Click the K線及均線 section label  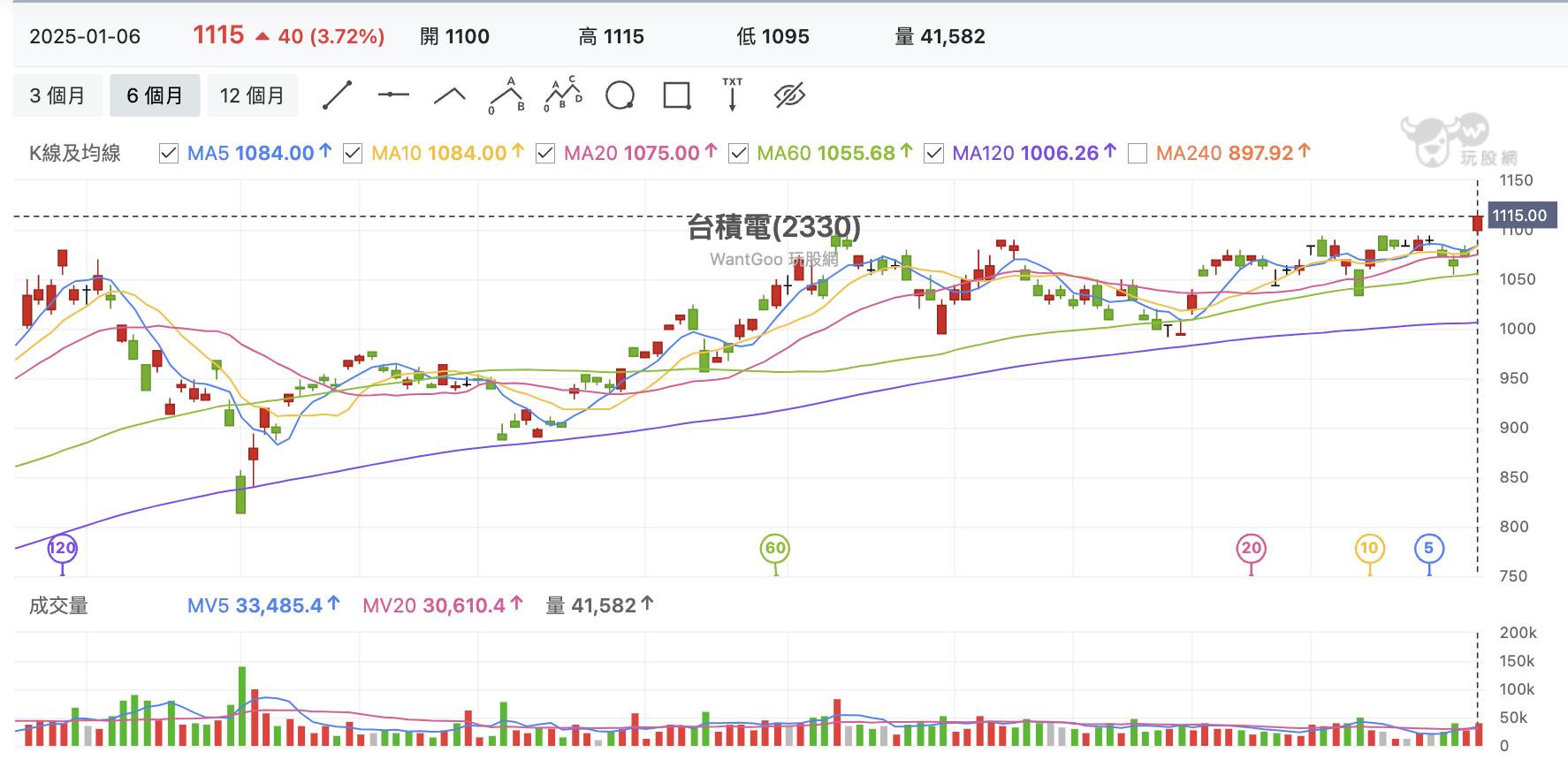click(75, 154)
